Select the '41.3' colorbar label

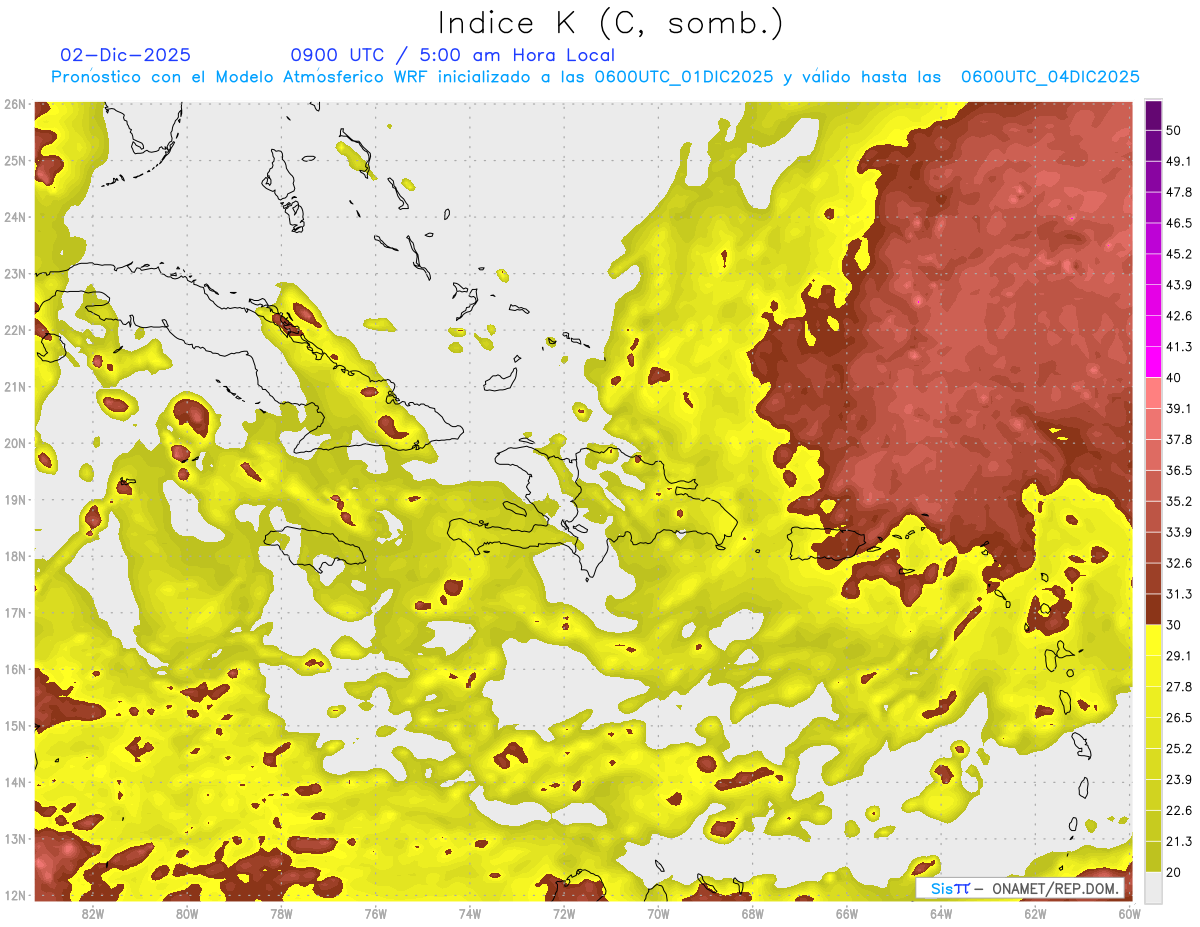[1178, 347]
